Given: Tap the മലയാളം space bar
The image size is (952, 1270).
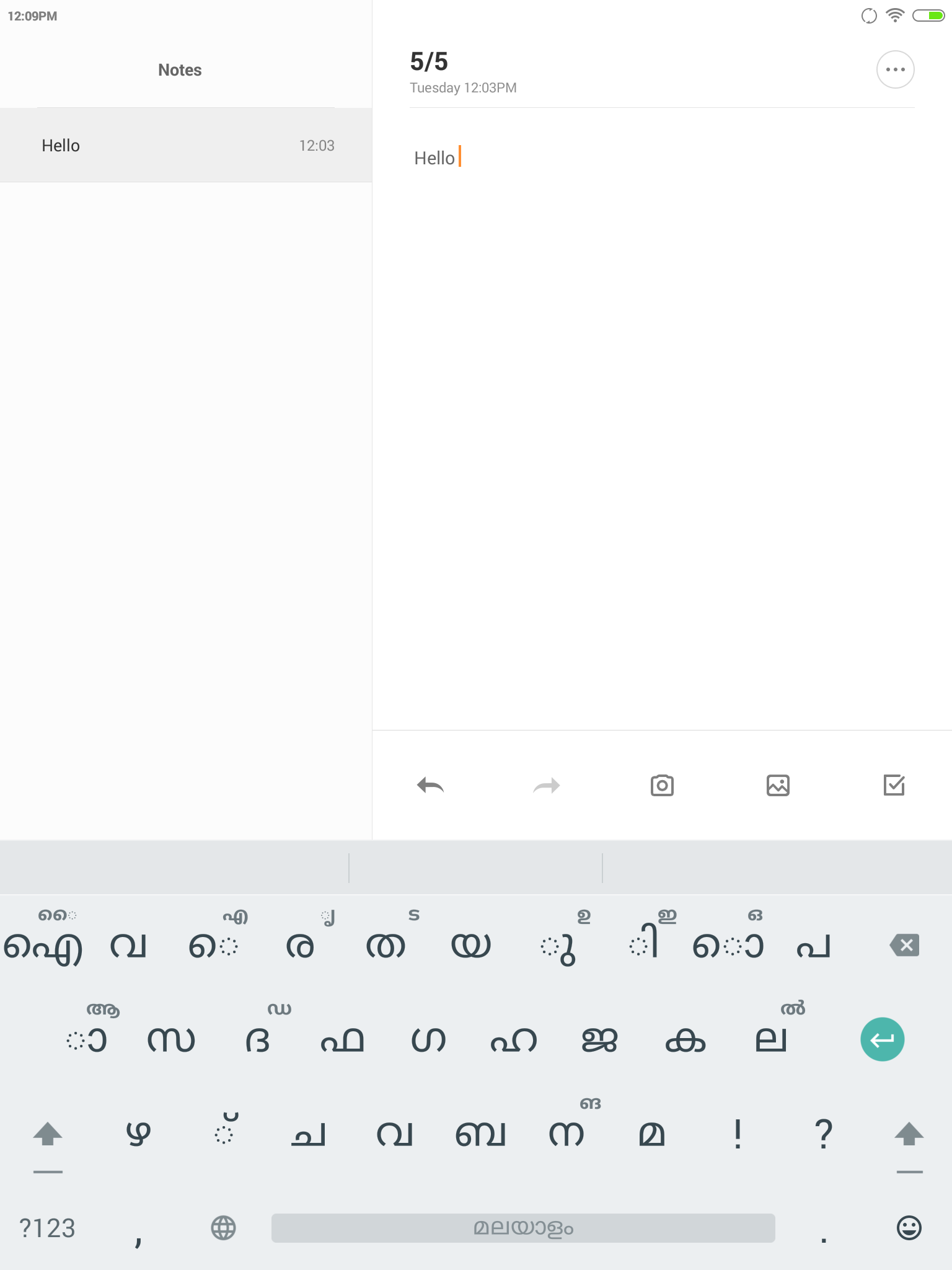Looking at the screenshot, I should click(x=523, y=1228).
